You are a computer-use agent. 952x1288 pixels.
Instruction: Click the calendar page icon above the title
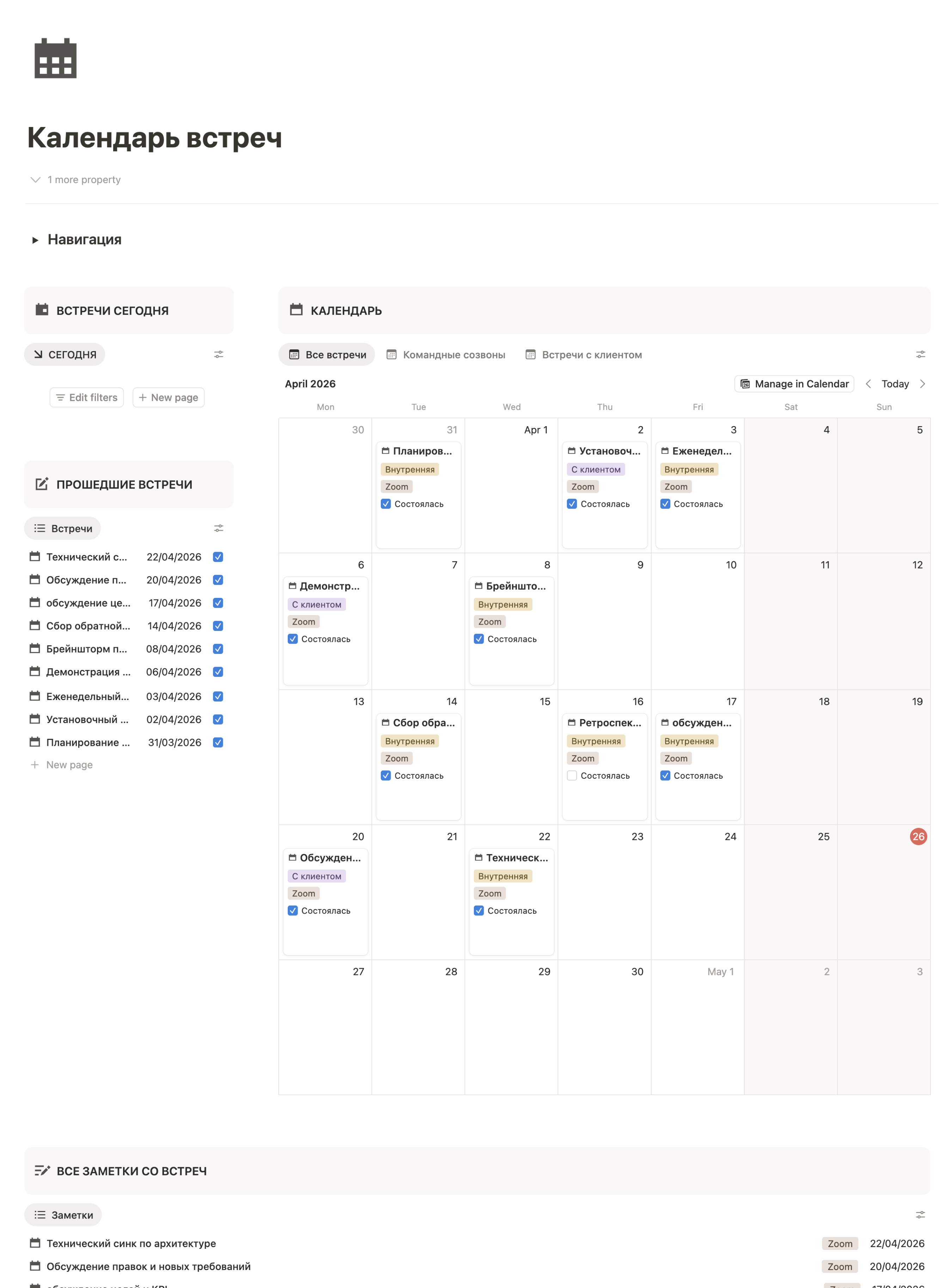click(56, 58)
